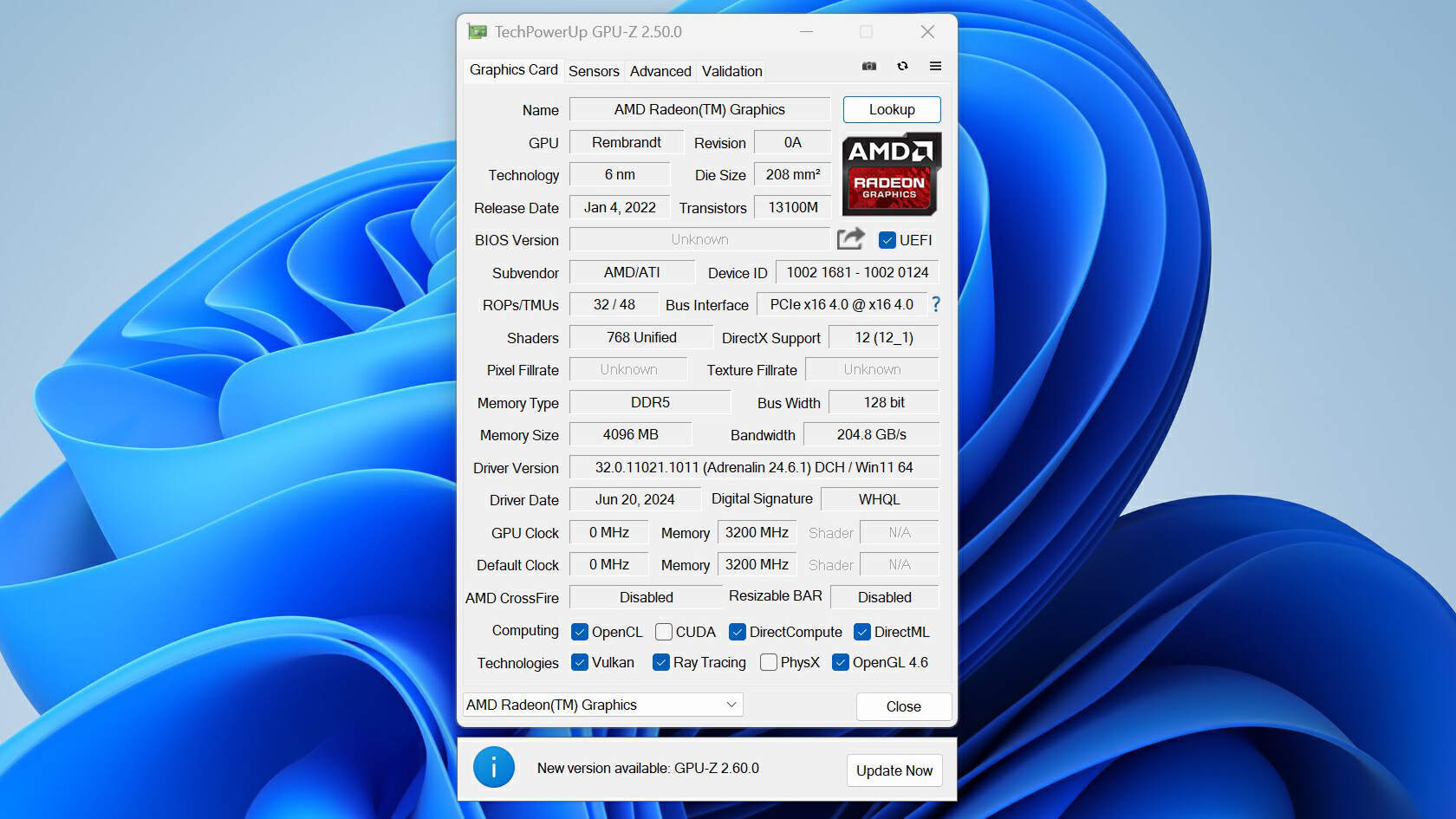Toggle the OpenCL checkbox
This screenshot has width=1456, height=819.
point(580,632)
